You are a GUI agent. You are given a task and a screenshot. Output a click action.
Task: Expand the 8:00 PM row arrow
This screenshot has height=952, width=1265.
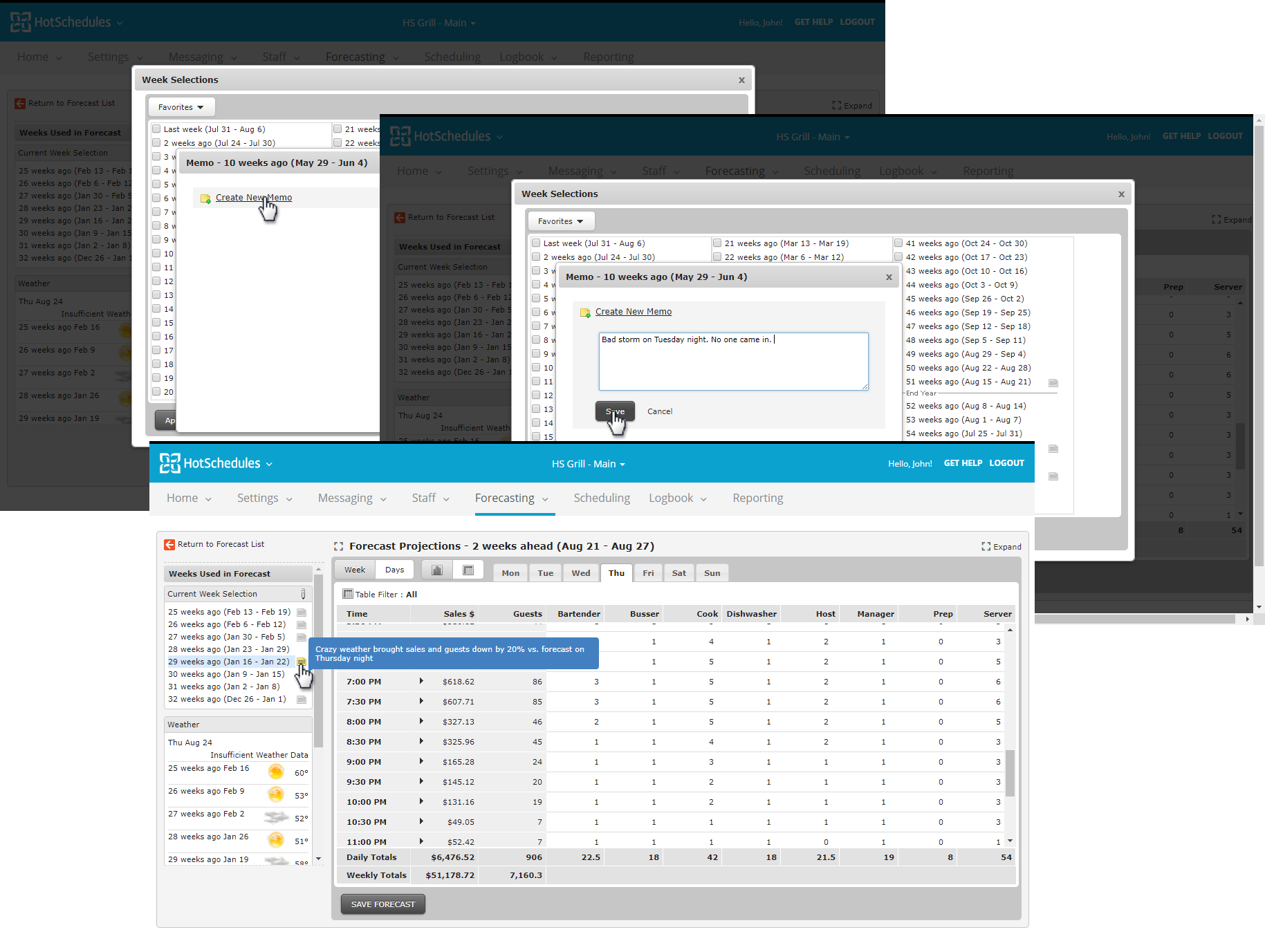(x=421, y=721)
